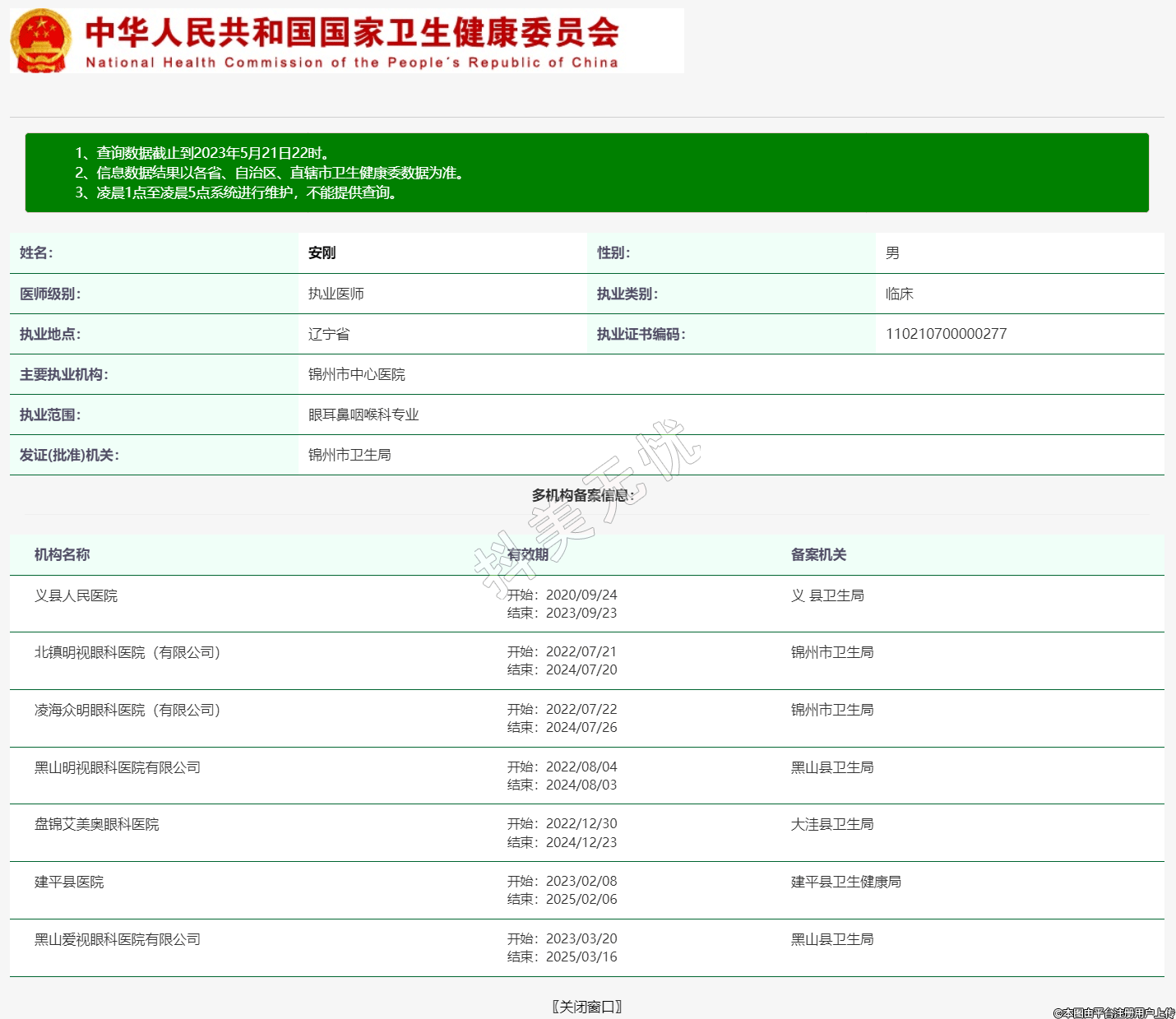This screenshot has height=1019, width=1176.
Task: Click 黑山明视眼科医院有限公司 institution name
Action: coord(118,768)
